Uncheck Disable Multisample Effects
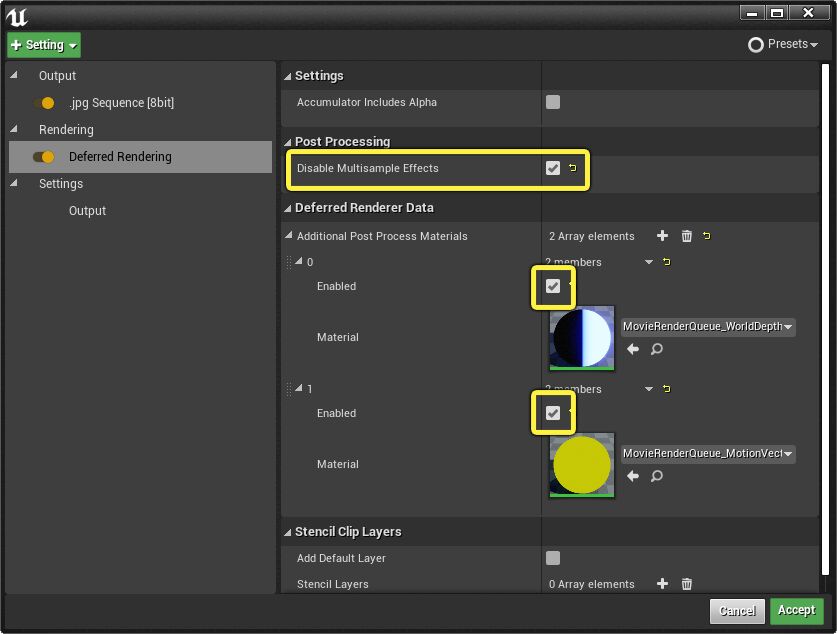This screenshot has height=634, width=837. click(x=553, y=167)
